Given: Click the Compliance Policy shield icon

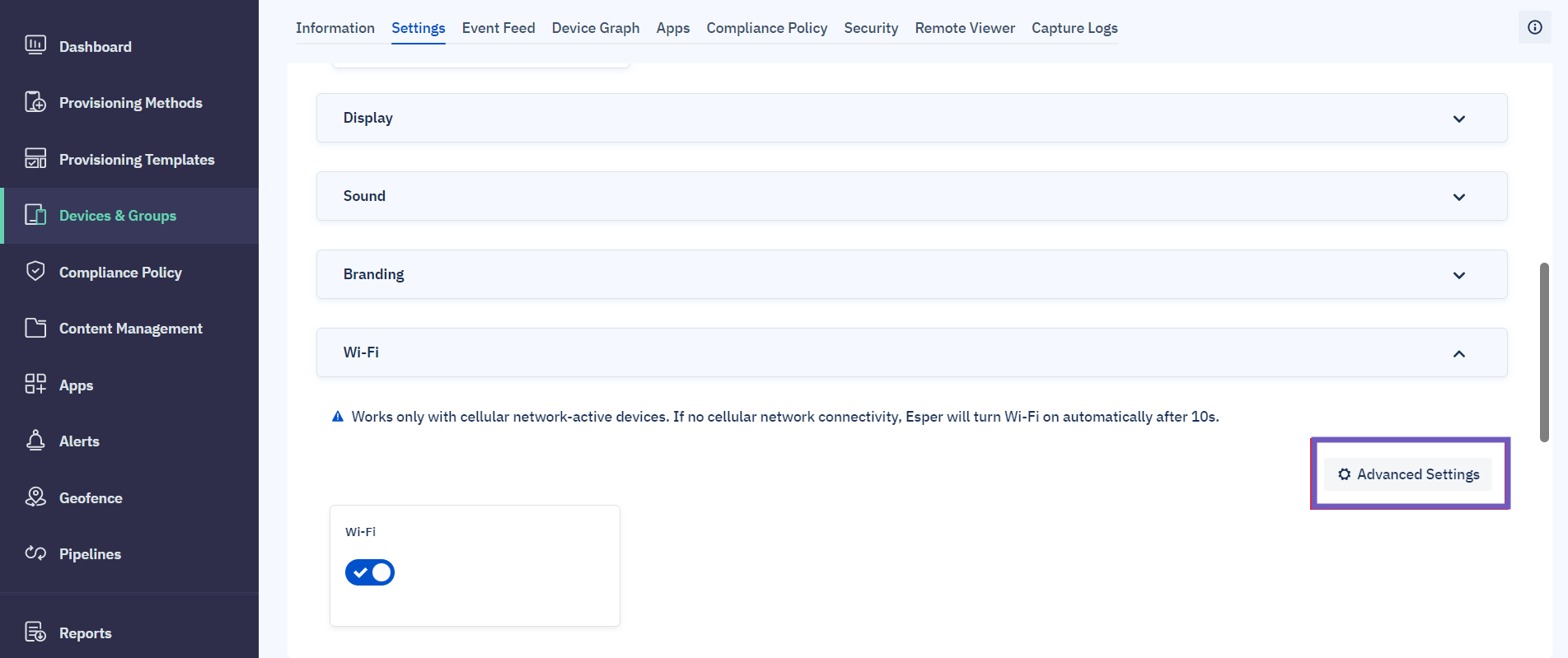Looking at the screenshot, I should tap(35, 271).
